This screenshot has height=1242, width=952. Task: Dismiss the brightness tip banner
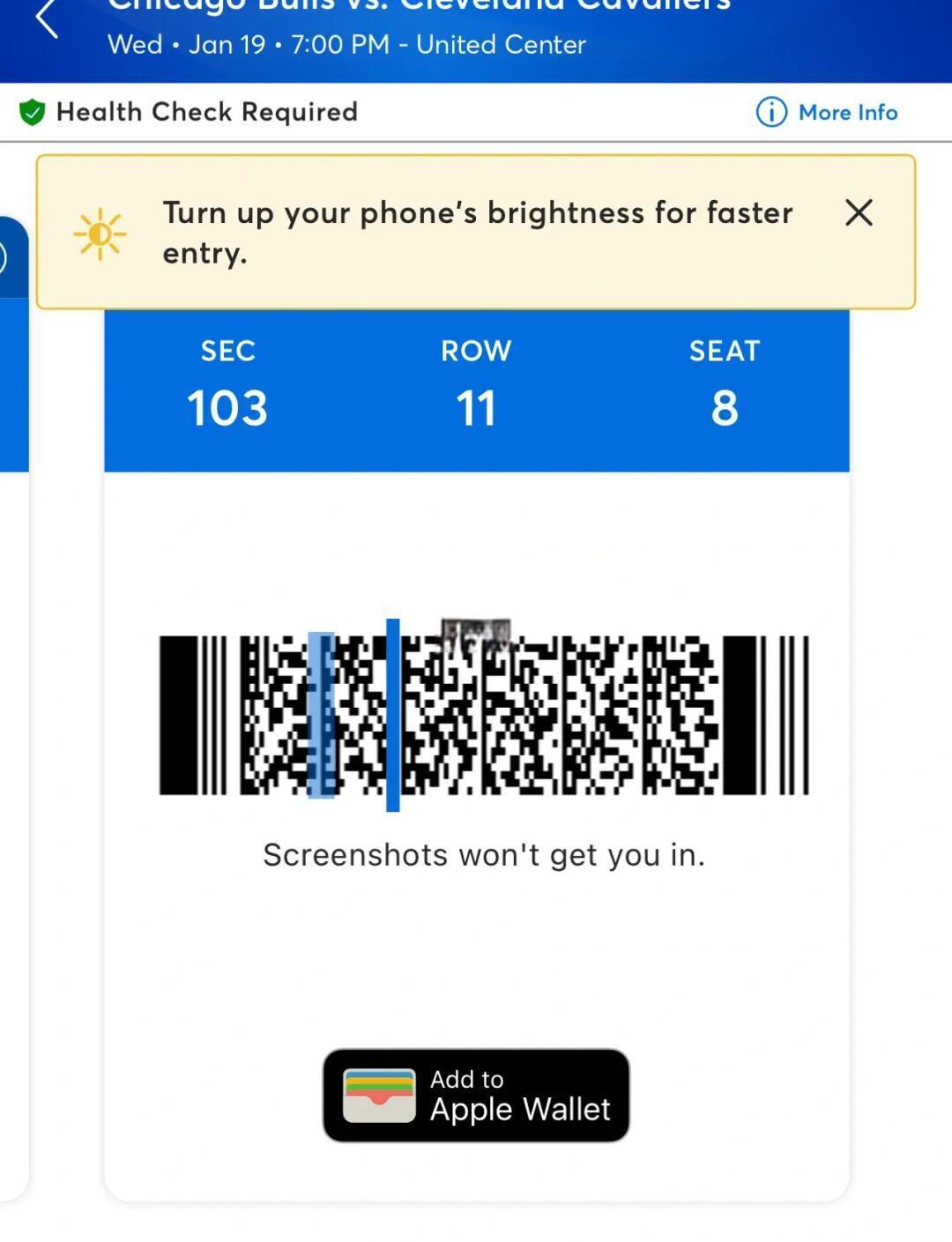click(x=859, y=212)
